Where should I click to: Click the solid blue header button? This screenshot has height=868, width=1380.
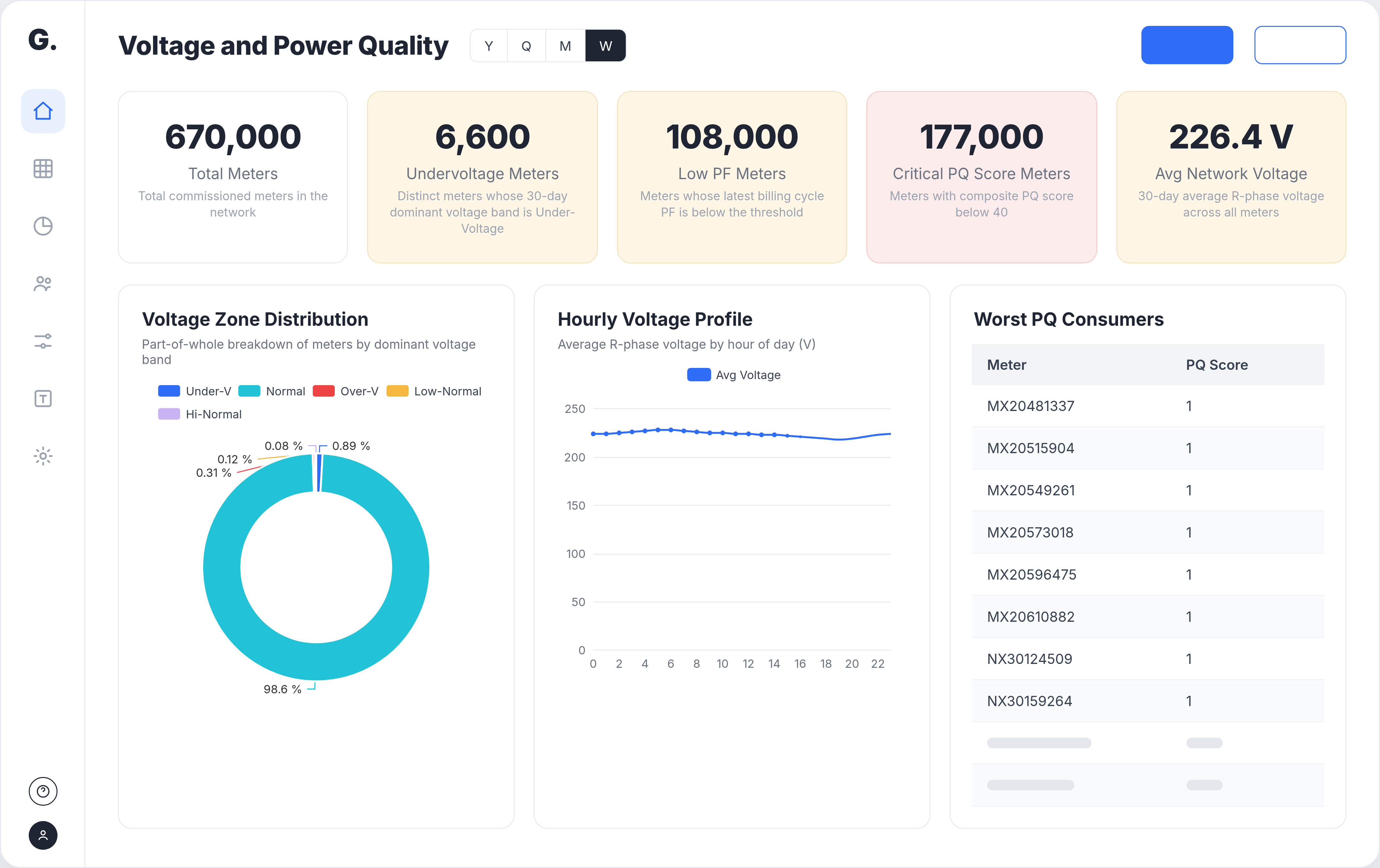coord(1187,45)
